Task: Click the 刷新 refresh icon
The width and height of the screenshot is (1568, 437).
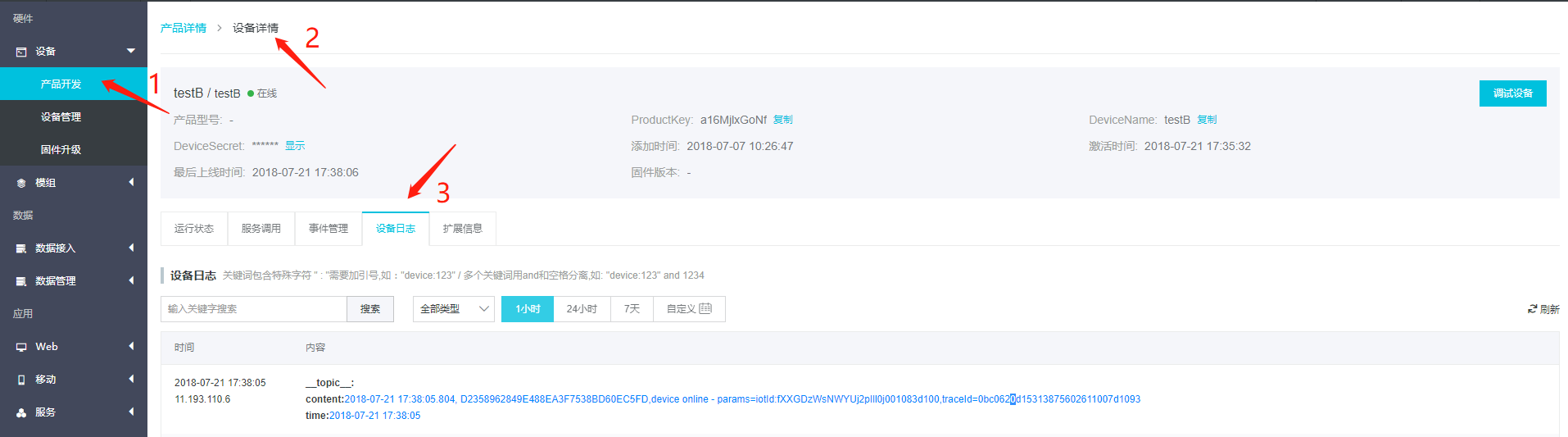Action: click(x=1532, y=309)
